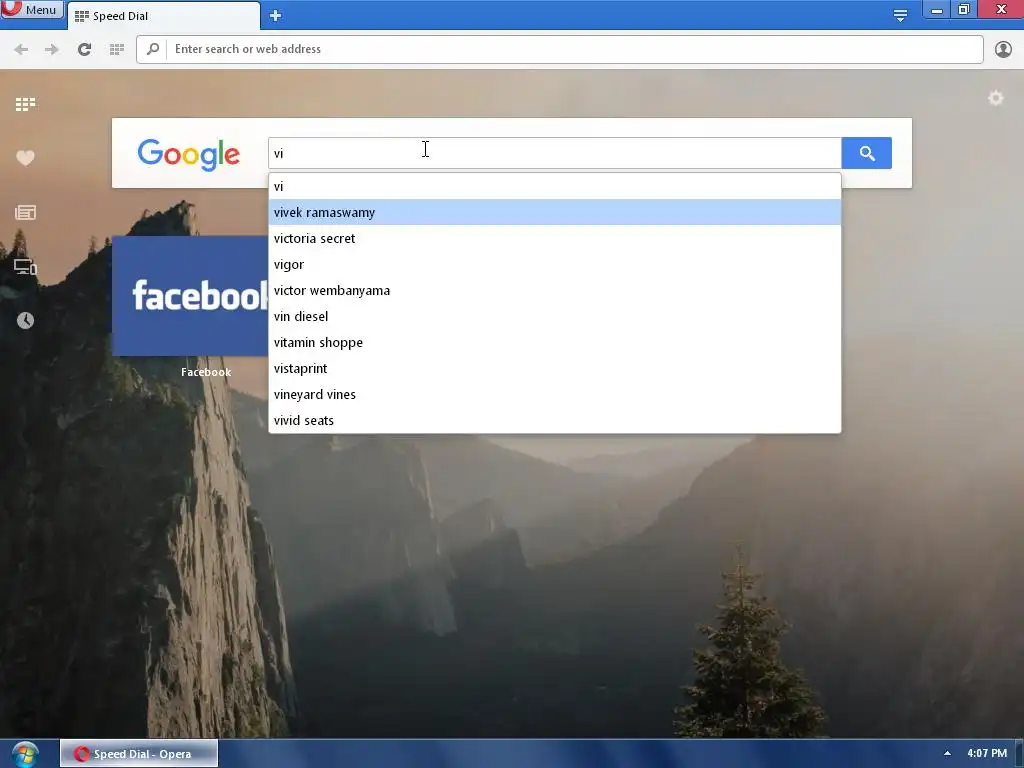Click the taskbar clock showing 4:07 PM
This screenshot has width=1024, height=768.
tap(987, 754)
